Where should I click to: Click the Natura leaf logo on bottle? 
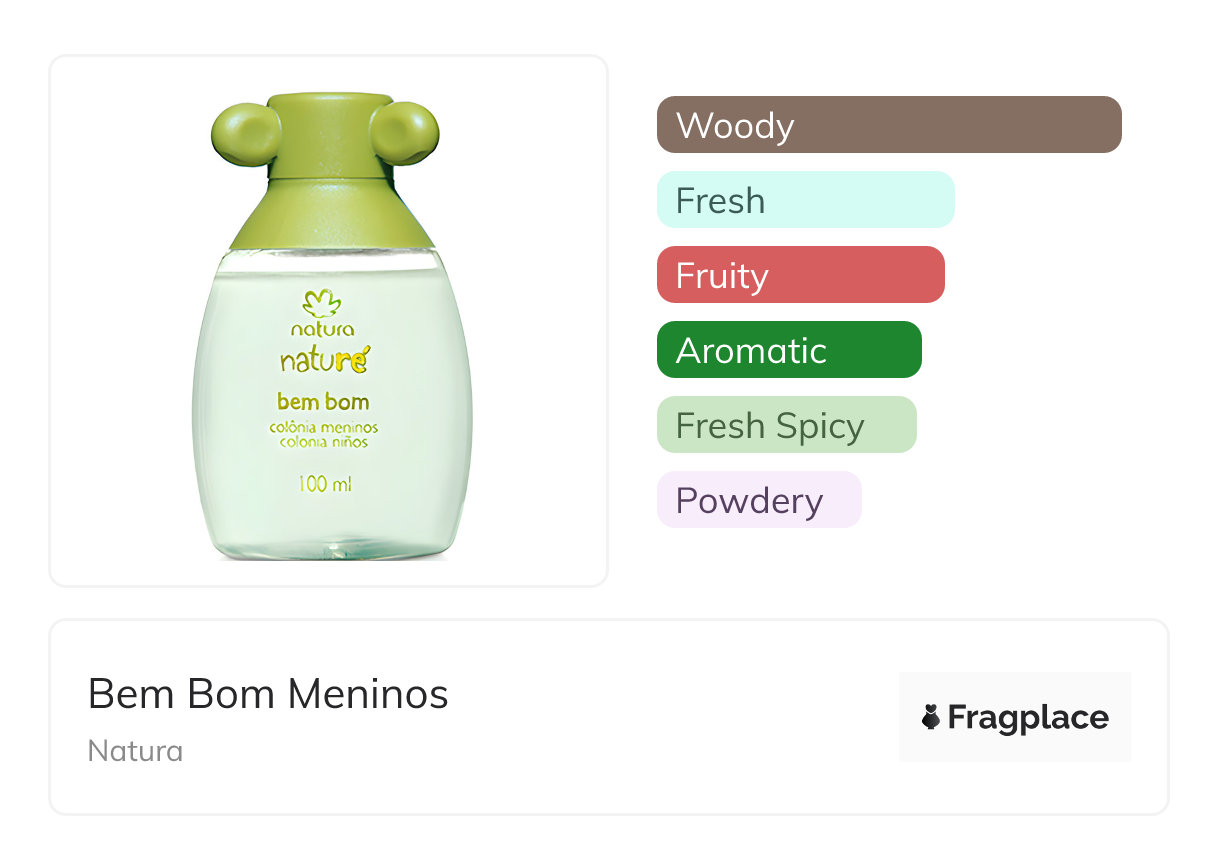(322, 304)
